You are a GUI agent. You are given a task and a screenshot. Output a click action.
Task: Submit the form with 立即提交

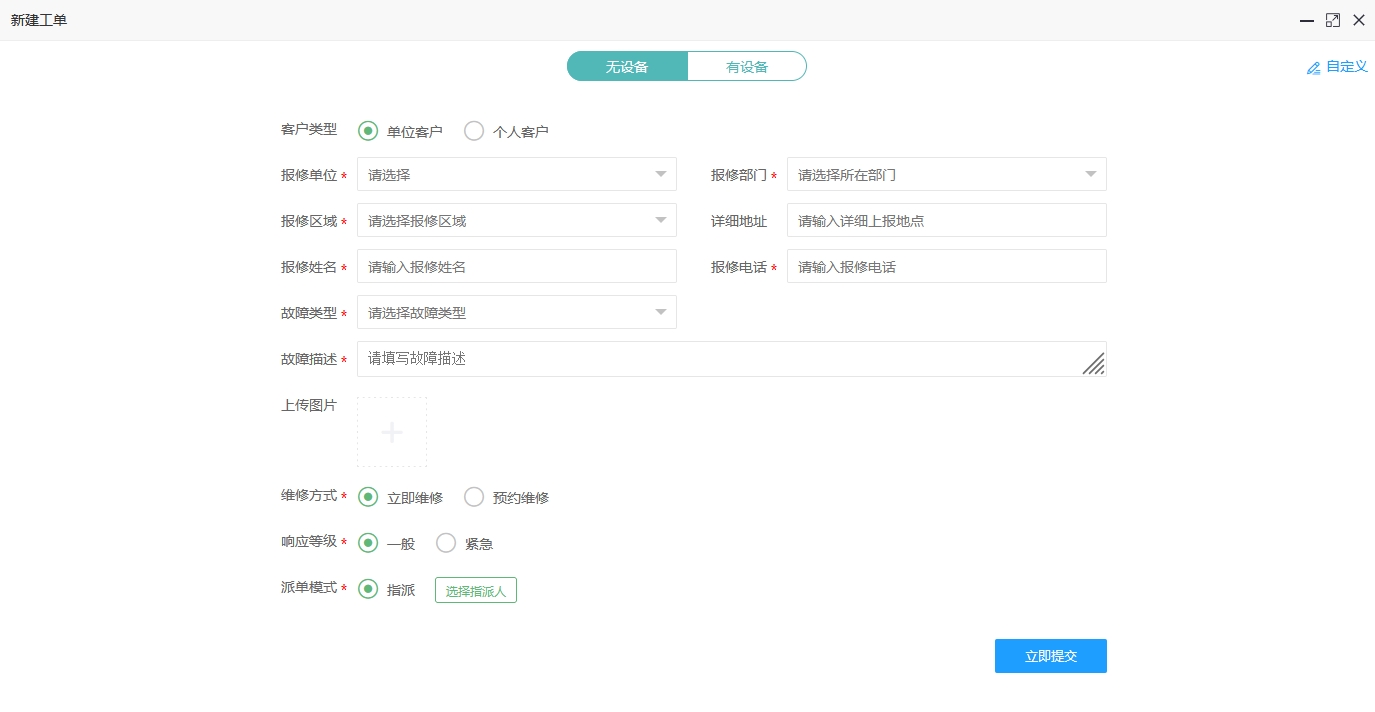(x=1050, y=655)
